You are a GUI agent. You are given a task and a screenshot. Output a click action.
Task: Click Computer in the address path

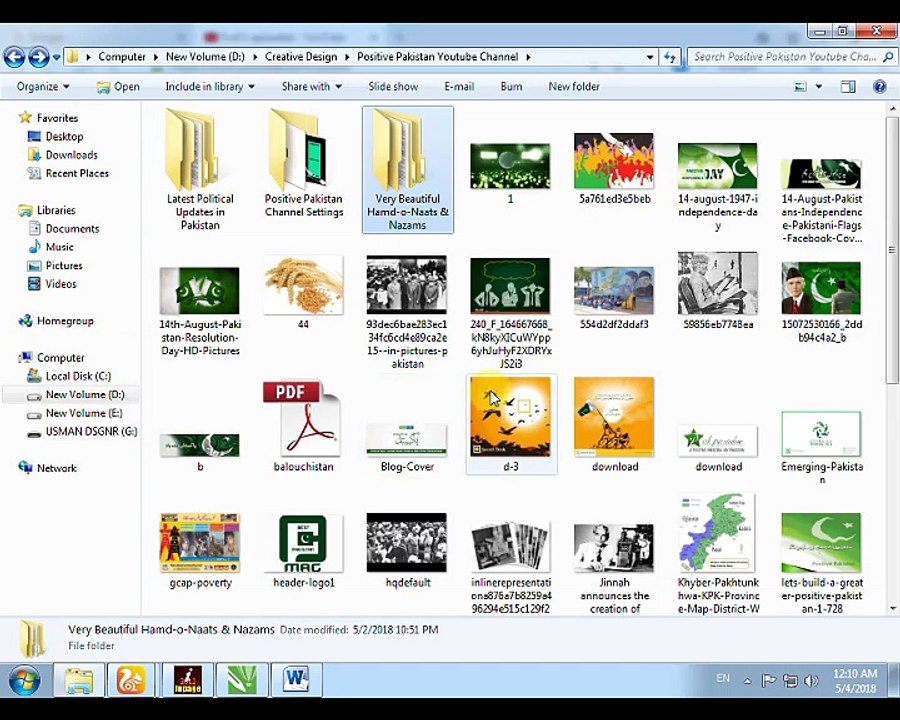coord(122,57)
